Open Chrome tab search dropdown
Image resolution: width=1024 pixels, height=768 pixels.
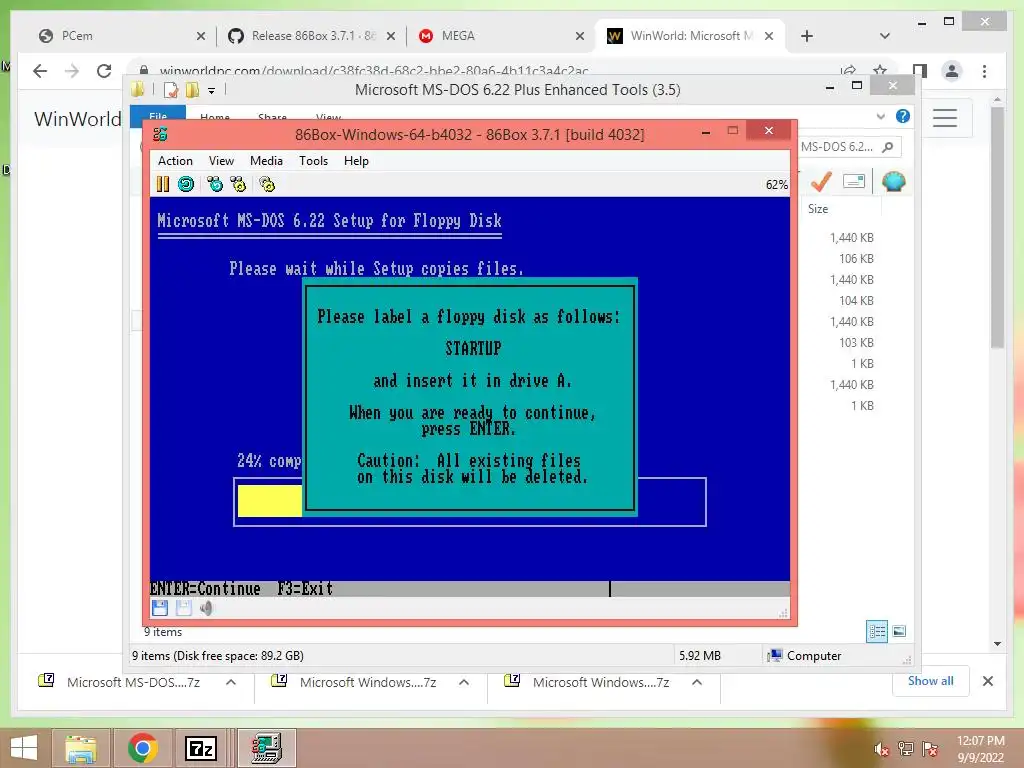(885, 36)
